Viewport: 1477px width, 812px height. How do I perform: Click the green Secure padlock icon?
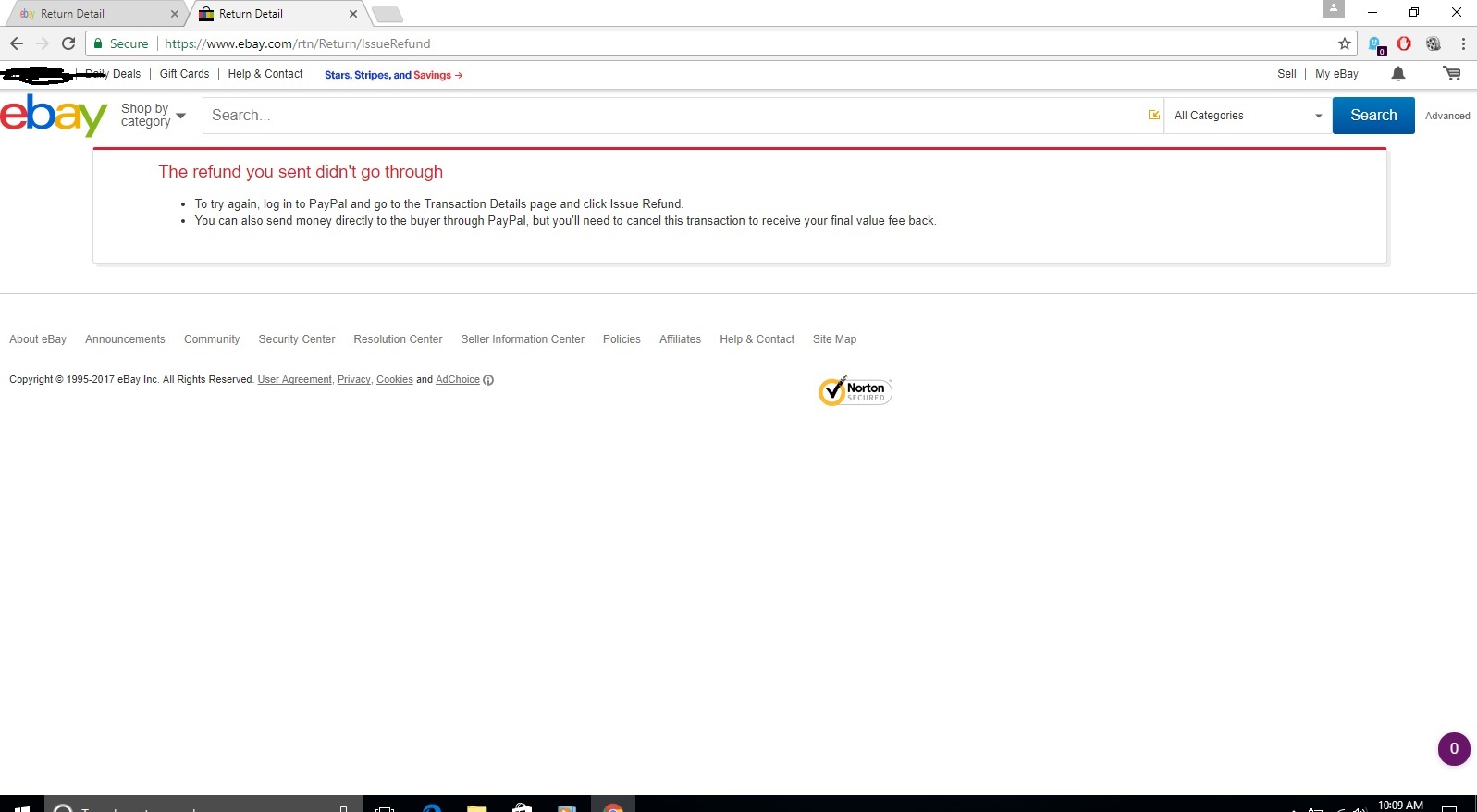pyautogui.click(x=98, y=43)
